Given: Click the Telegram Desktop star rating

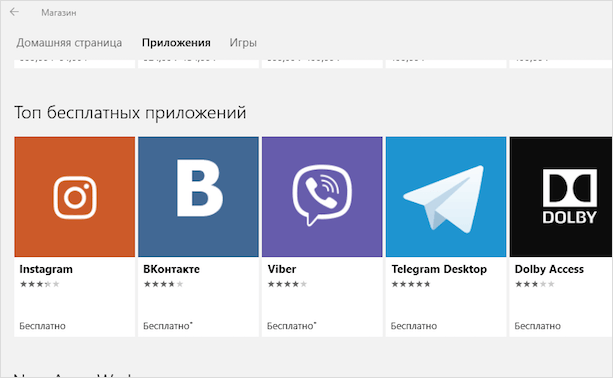Looking at the screenshot, I should [411, 284].
